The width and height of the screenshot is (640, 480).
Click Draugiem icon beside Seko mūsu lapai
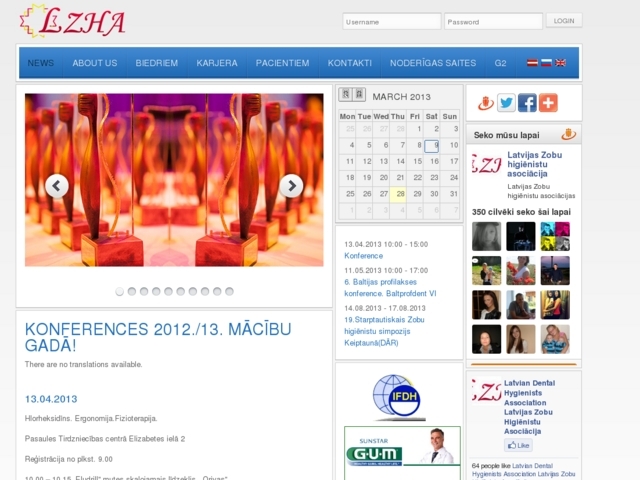[569, 134]
